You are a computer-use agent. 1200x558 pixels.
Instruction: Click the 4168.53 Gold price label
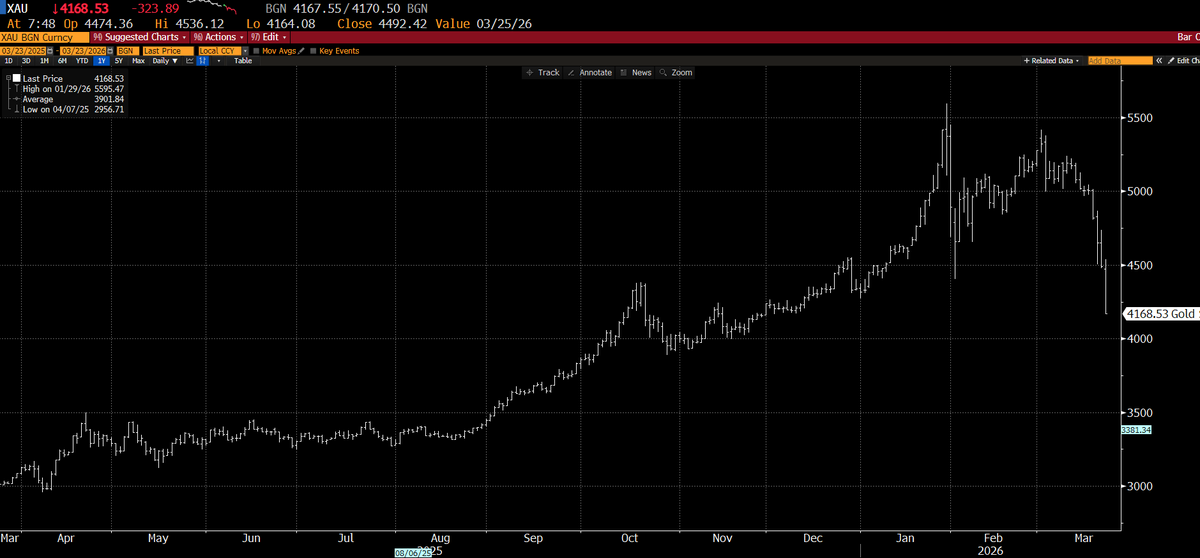click(1161, 314)
